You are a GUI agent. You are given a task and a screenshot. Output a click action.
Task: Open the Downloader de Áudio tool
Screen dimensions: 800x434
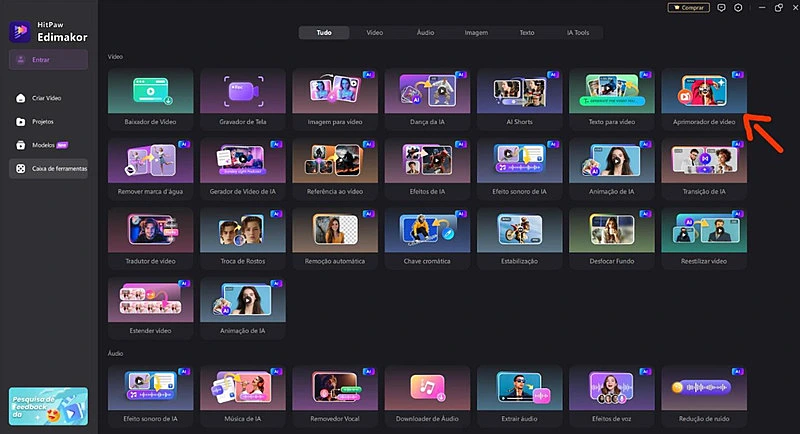click(427, 390)
